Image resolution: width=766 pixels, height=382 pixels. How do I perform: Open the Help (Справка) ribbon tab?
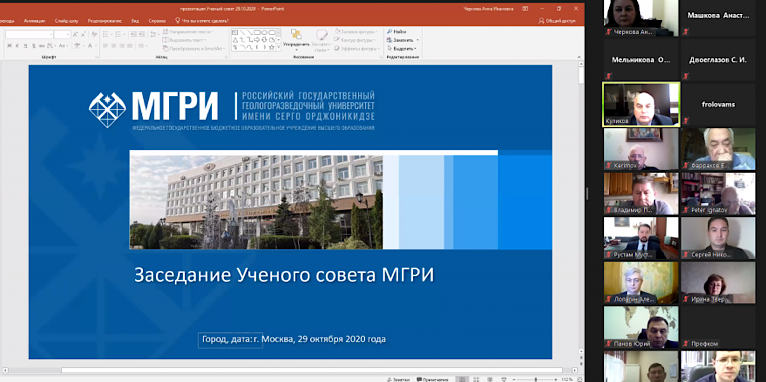(157, 21)
